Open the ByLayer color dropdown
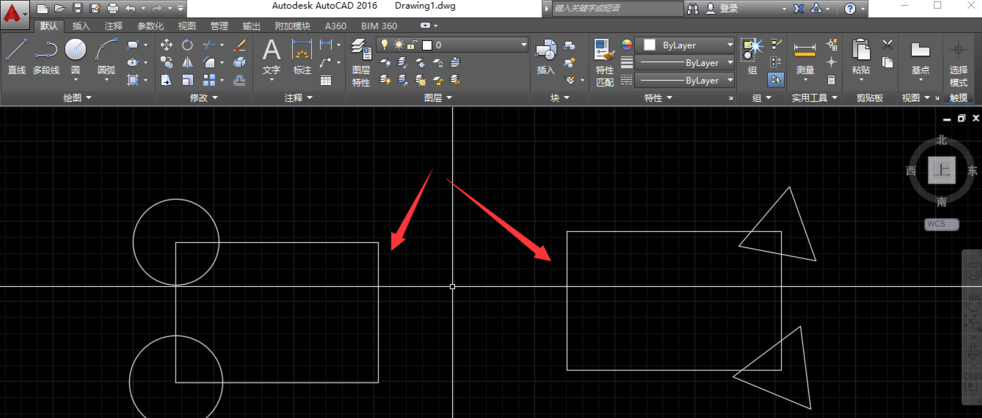The width and height of the screenshot is (982, 418). 688,45
